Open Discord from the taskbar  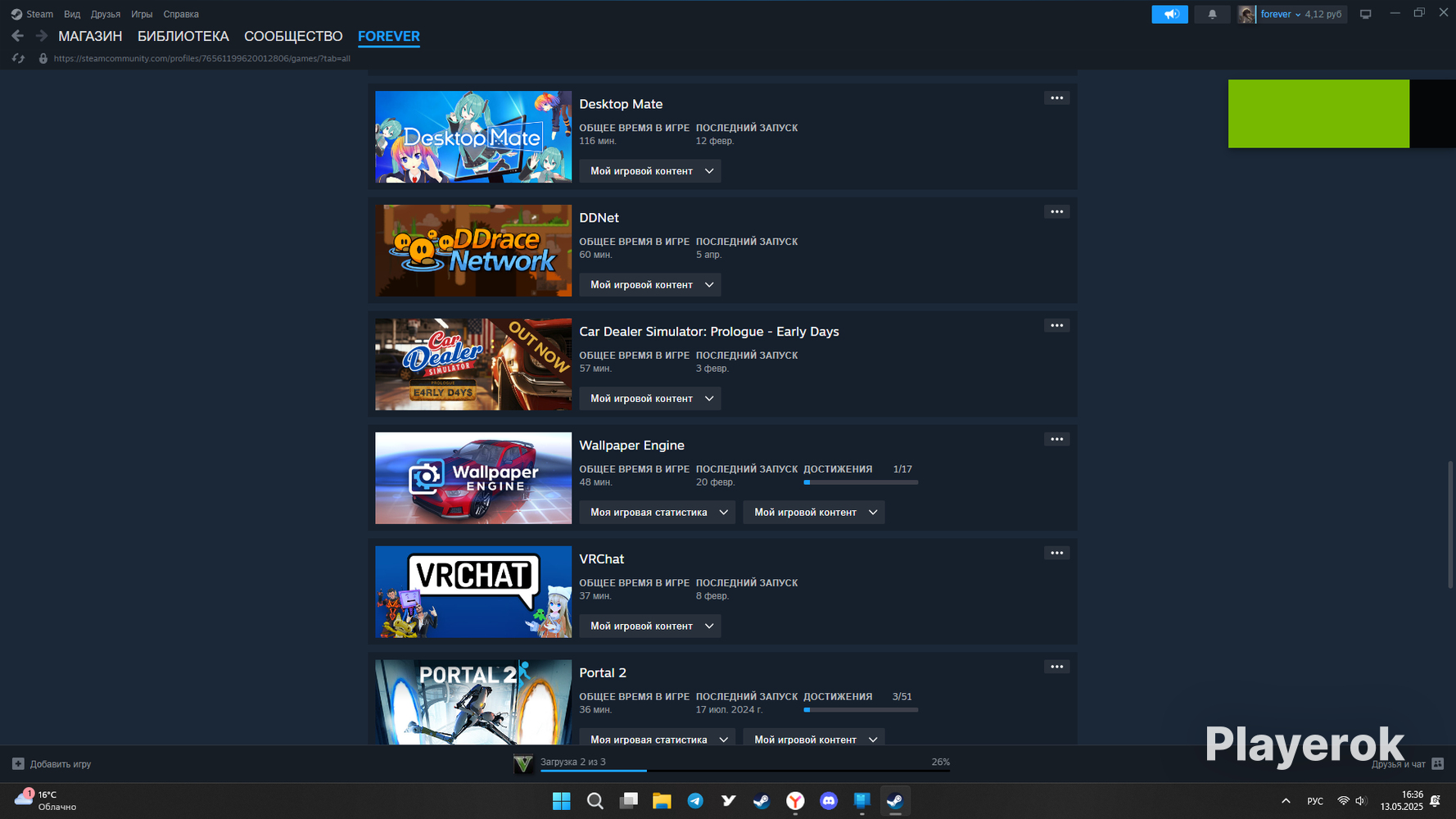pyautogui.click(x=829, y=801)
